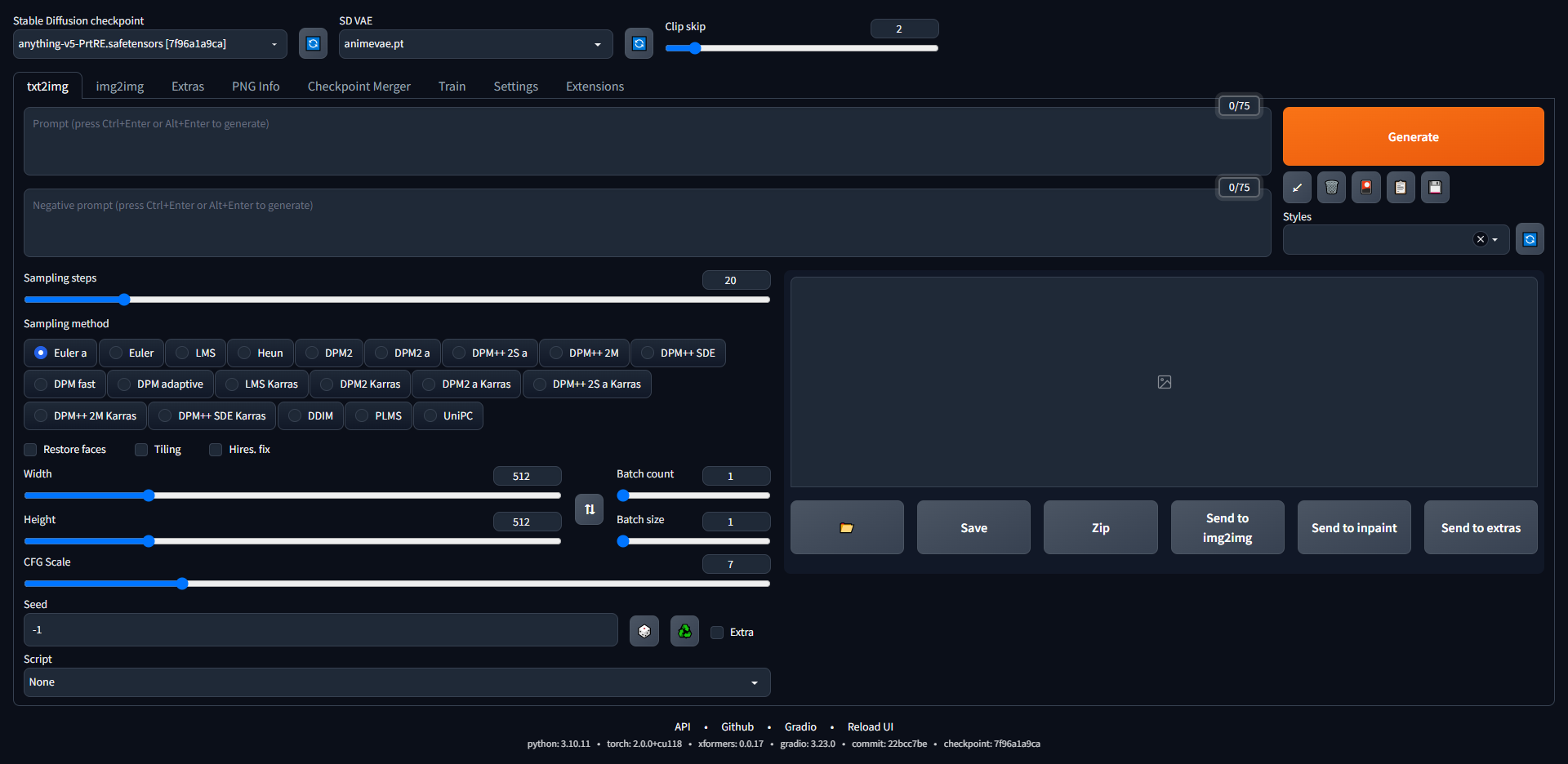The width and height of the screenshot is (1568, 764).
Task: Expand the Styles dropdown
Action: 1494,240
